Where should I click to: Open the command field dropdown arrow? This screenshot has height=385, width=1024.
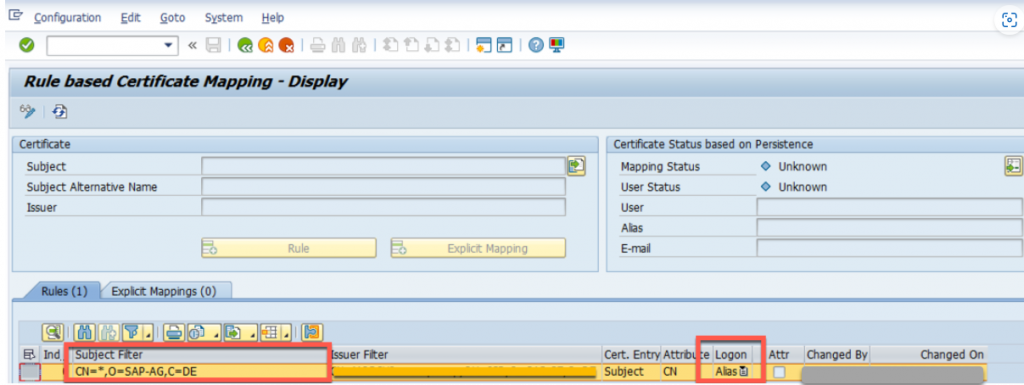(169, 45)
